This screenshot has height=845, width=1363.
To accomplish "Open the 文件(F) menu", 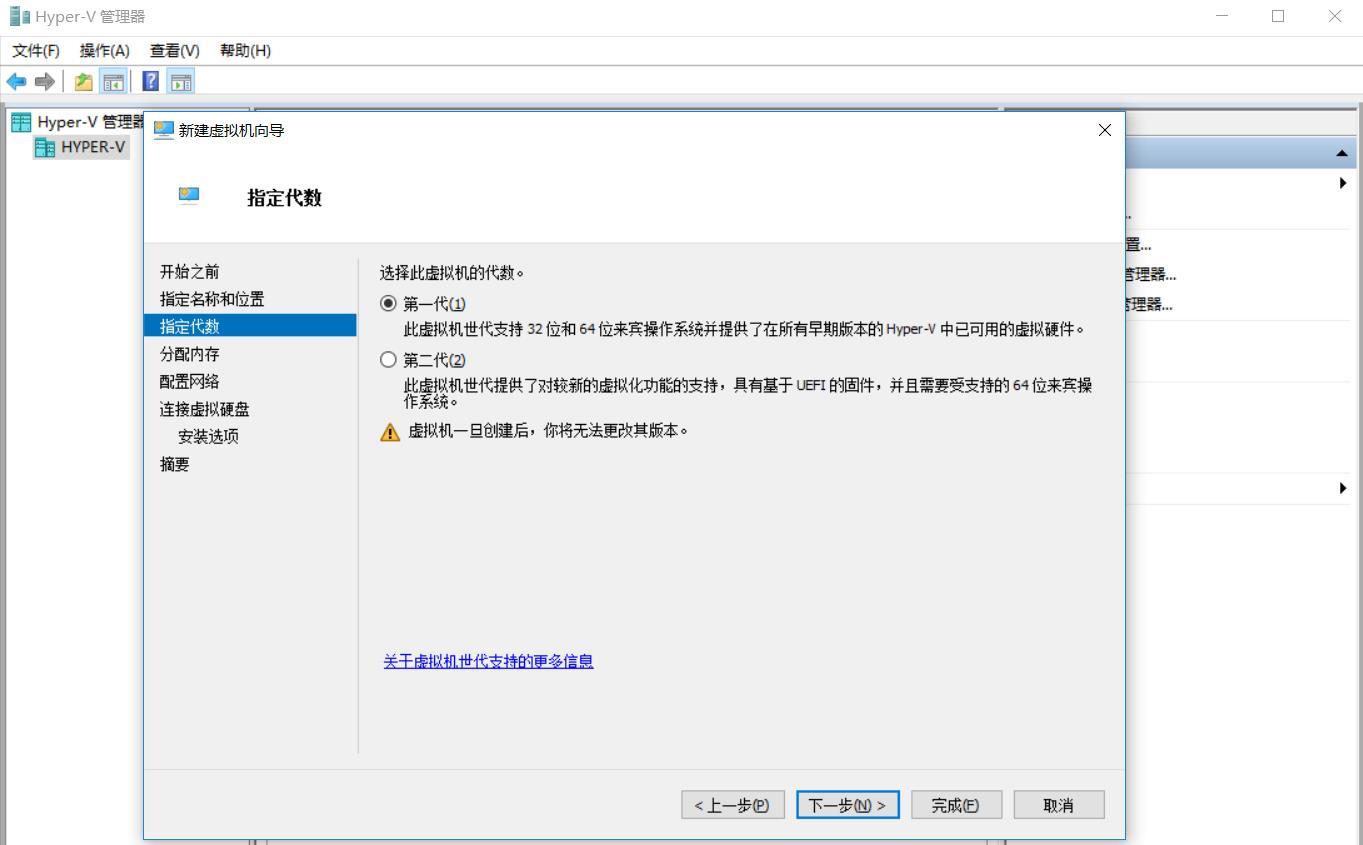I will click(36, 50).
